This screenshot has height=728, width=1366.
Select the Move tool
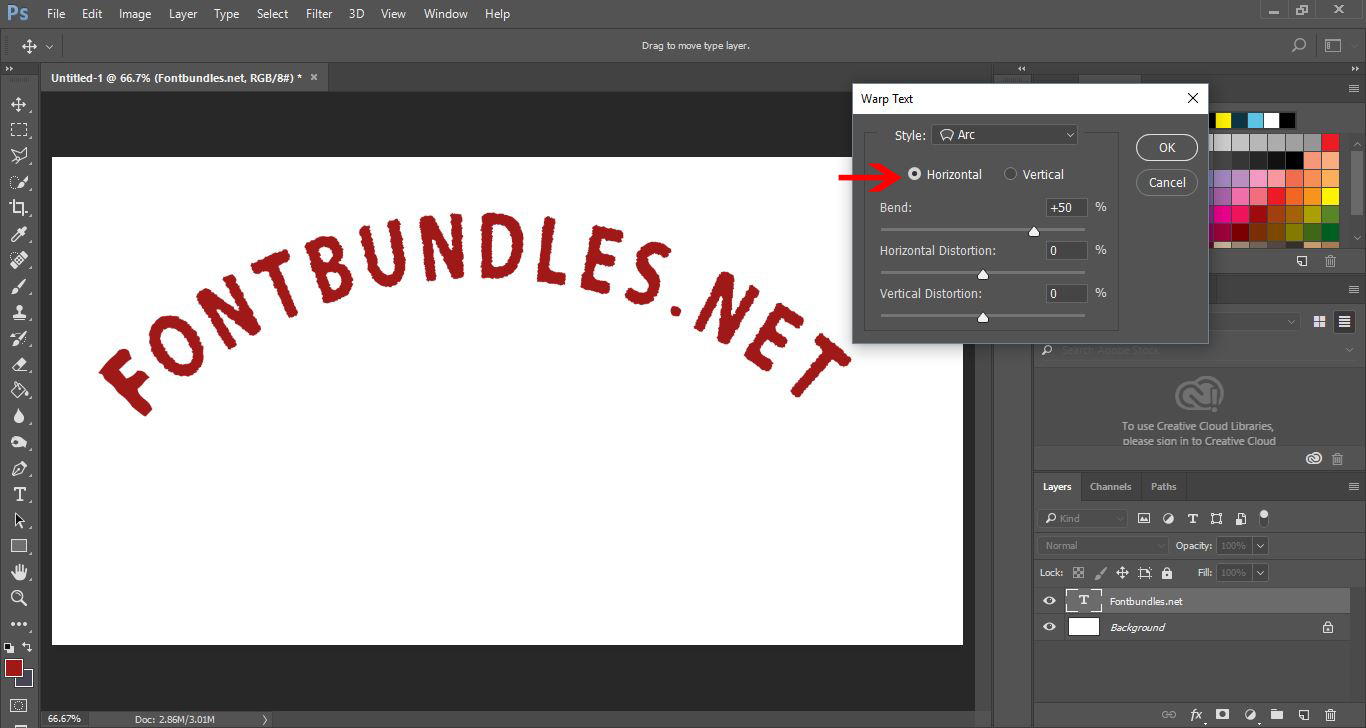click(20, 103)
